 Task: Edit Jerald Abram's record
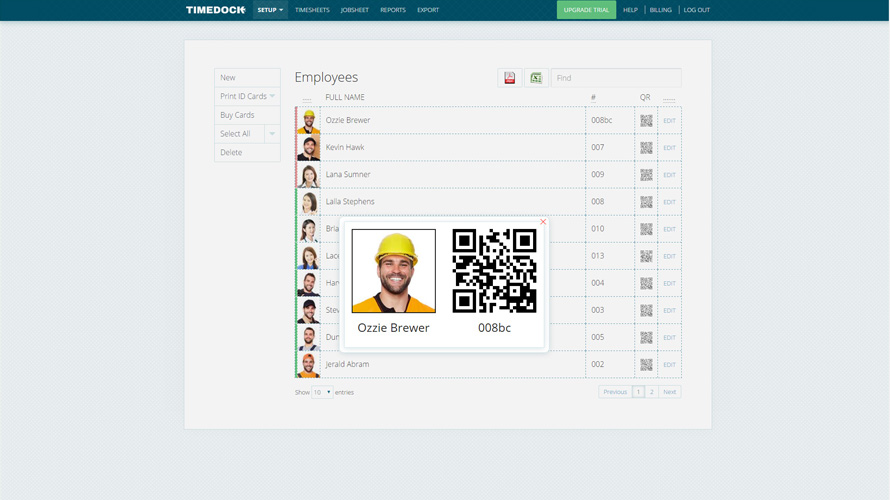point(670,365)
